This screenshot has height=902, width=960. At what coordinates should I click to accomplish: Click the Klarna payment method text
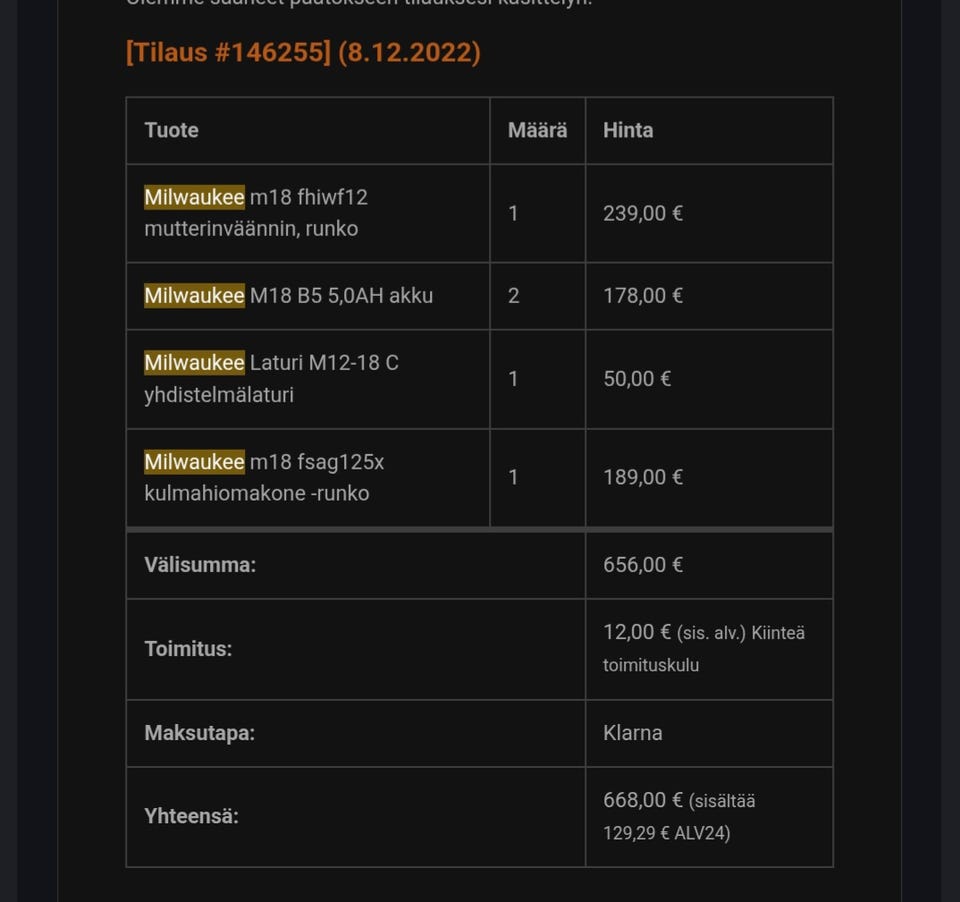[x=632, y=733]
